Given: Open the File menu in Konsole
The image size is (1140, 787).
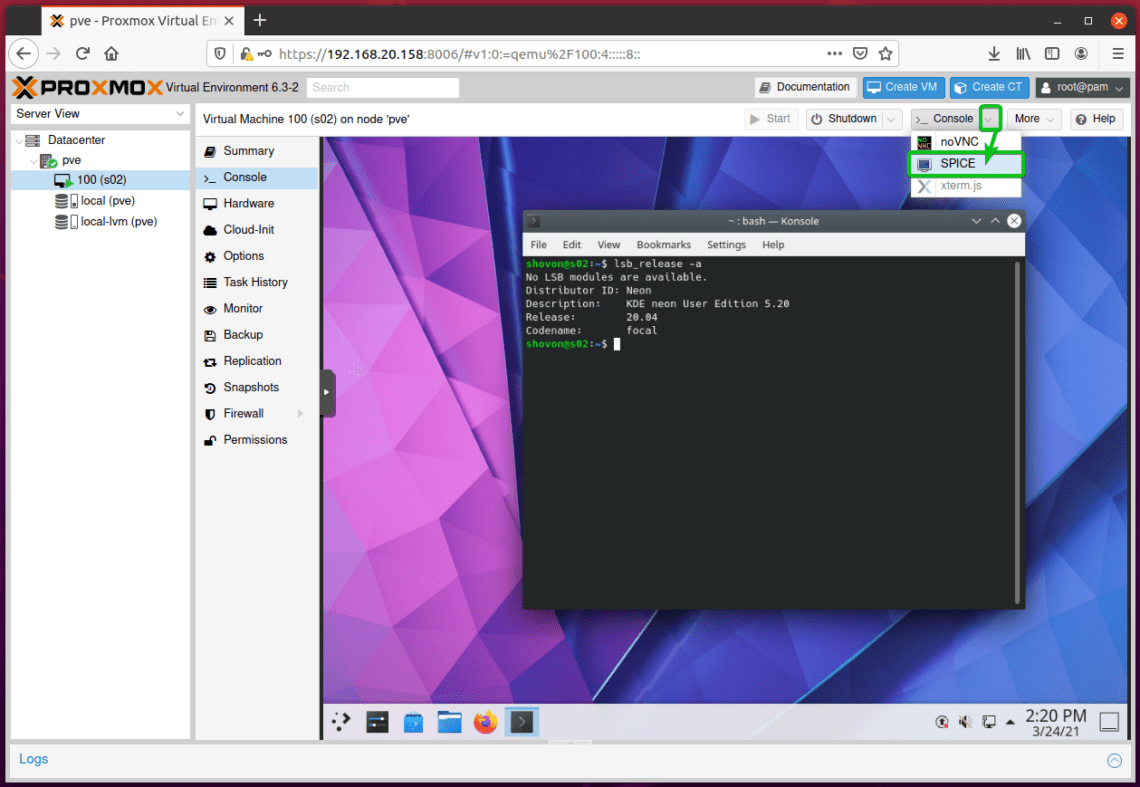Looking at the screenshot, I should (x=538, y=244).
